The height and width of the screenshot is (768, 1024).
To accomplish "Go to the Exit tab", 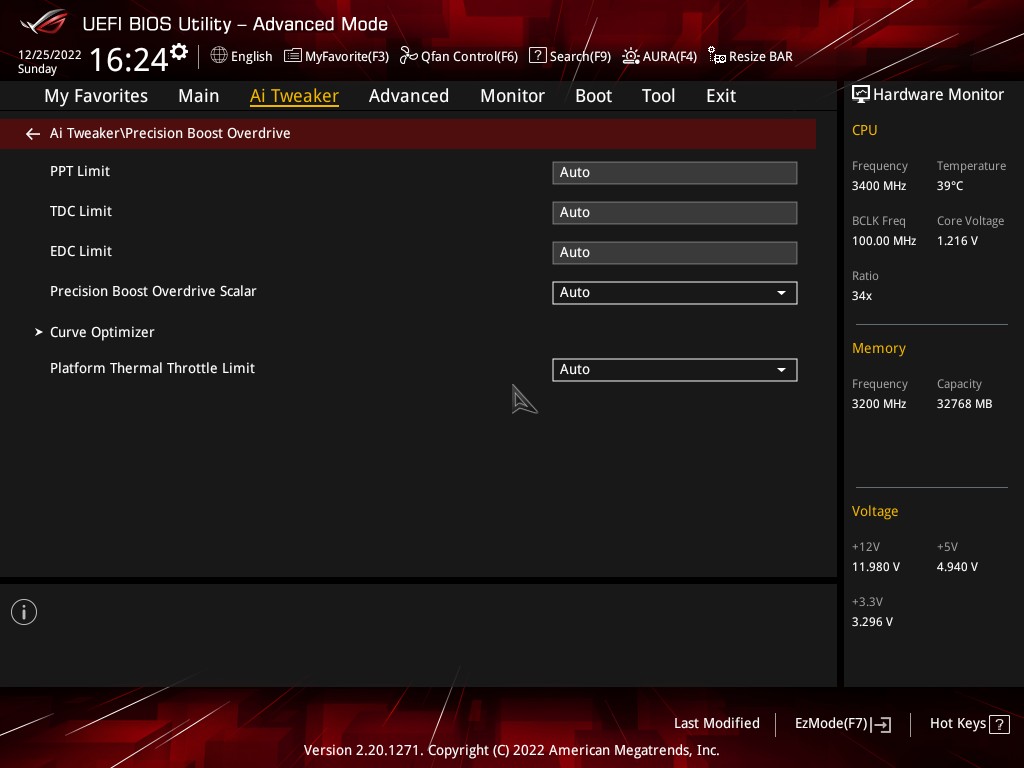I will (x=721, y=96).
